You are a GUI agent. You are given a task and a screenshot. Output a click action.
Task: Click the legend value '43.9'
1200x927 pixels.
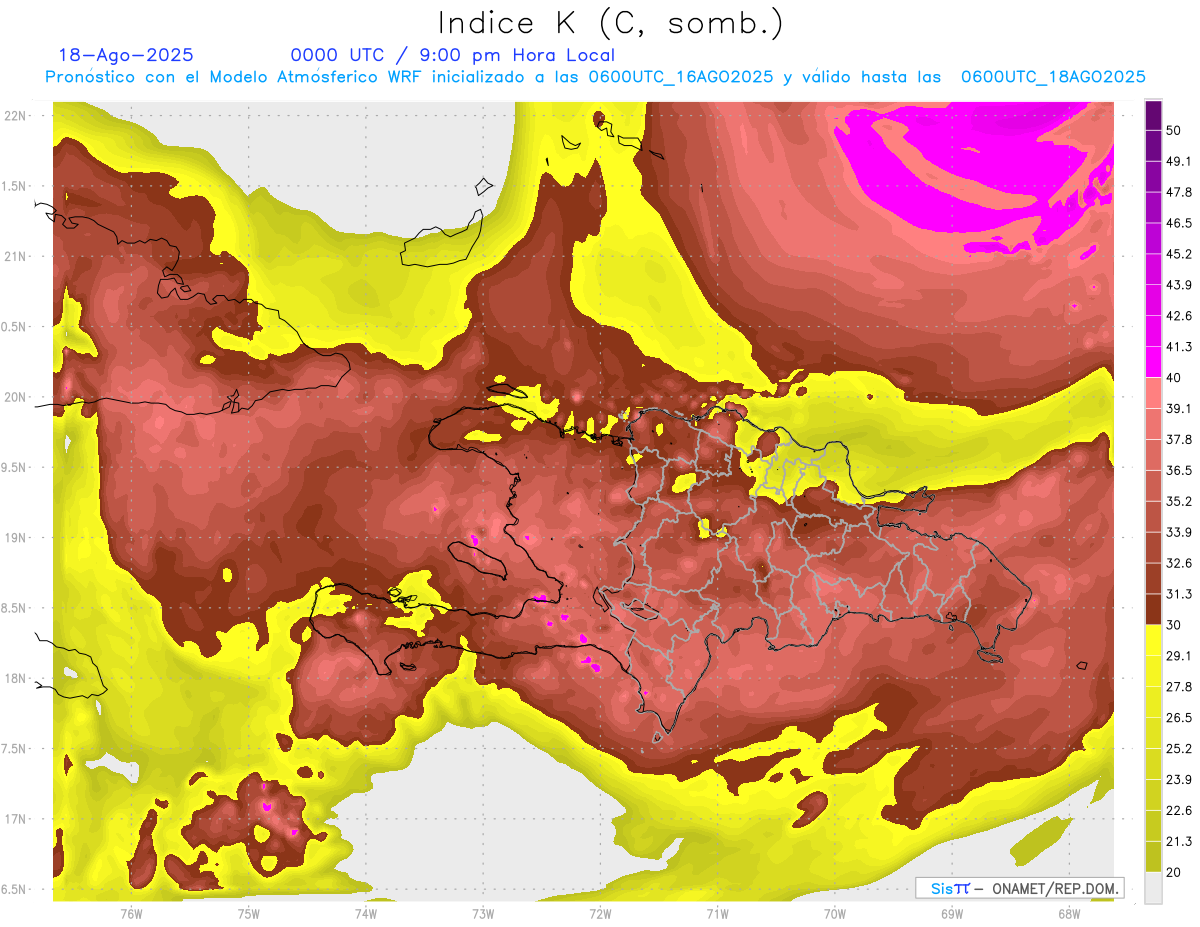pyautogui.click(x=1179, y=285)
